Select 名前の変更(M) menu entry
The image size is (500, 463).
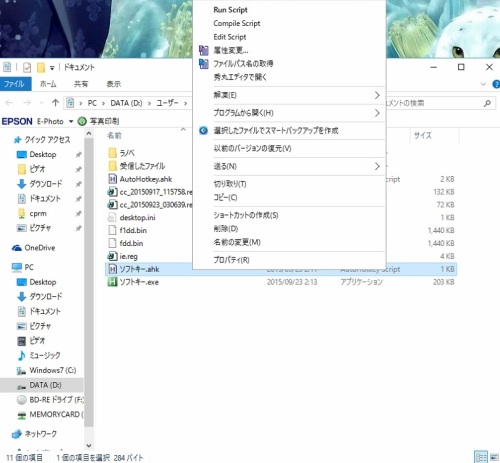pyautogui.click(x=237, y=242)
